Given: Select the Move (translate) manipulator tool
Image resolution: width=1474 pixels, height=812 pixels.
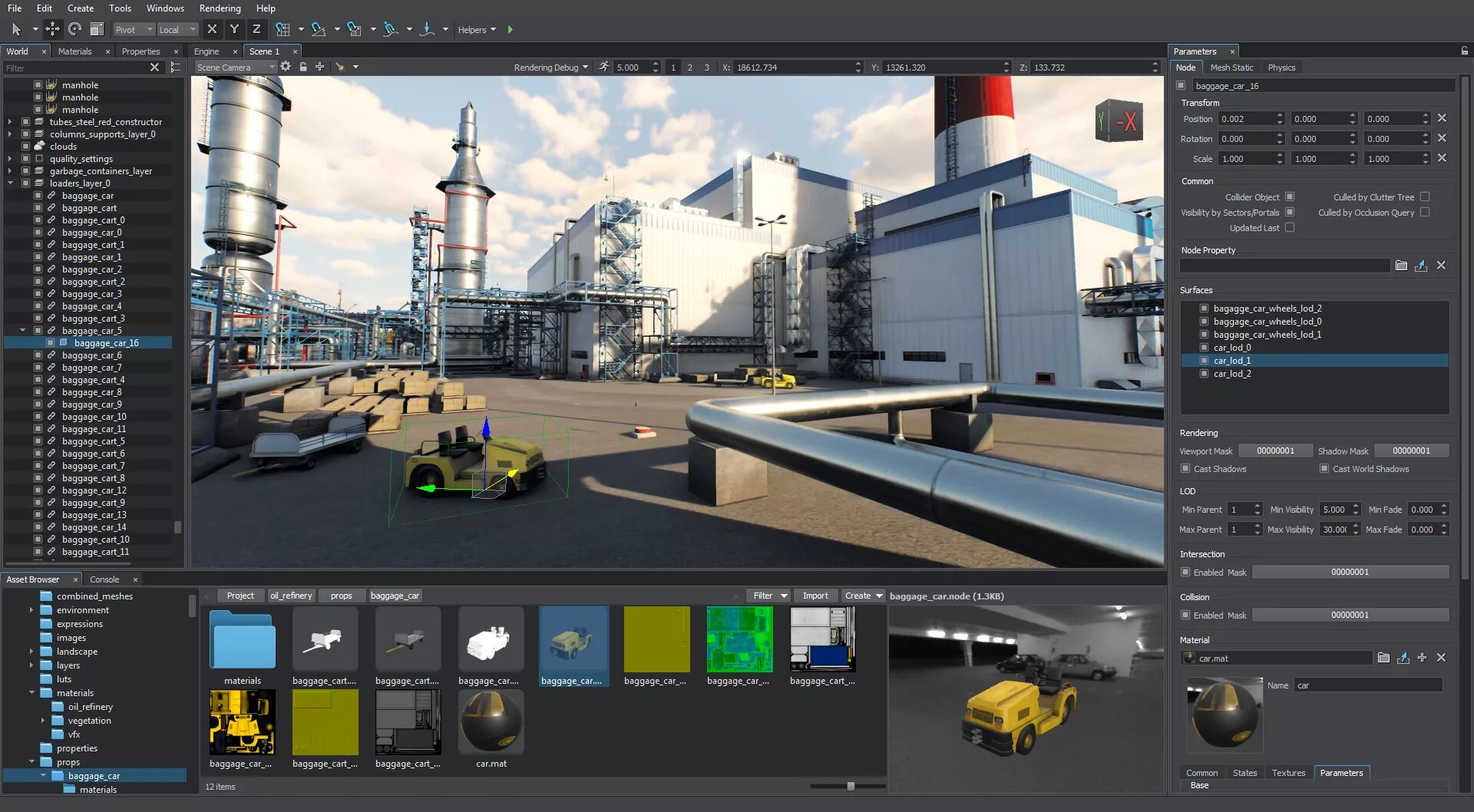Looking at the screenshot, I should click(x=52, y=29).
